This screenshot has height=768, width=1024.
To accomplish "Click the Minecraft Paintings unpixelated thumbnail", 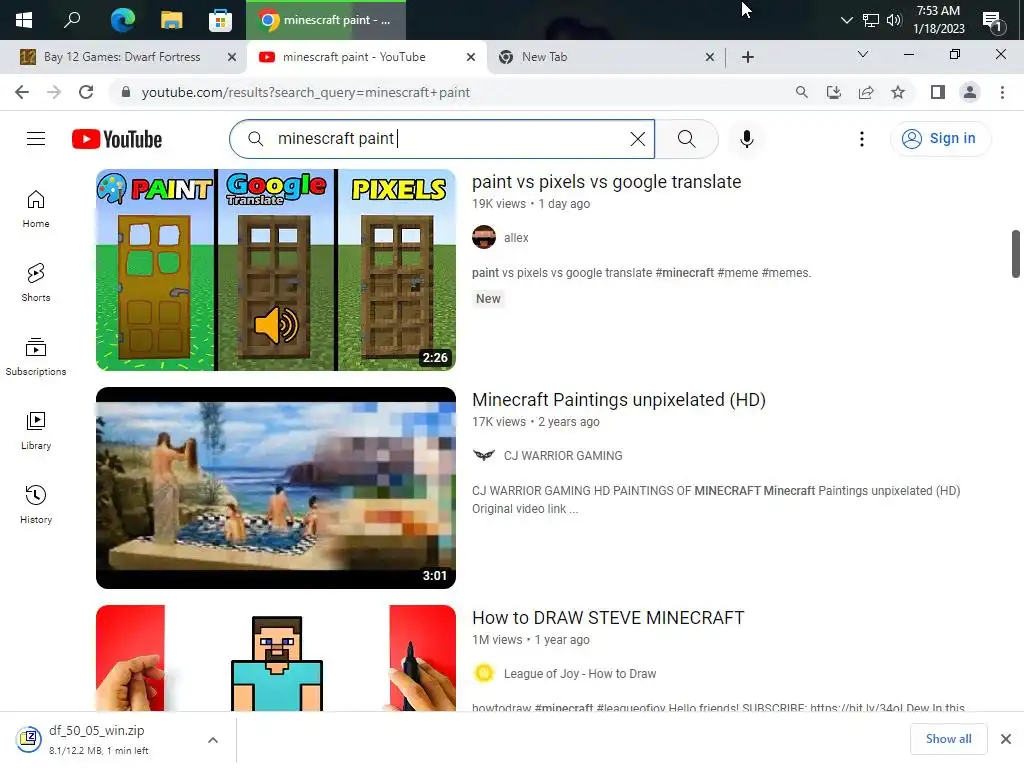I will tap(276, 488).
